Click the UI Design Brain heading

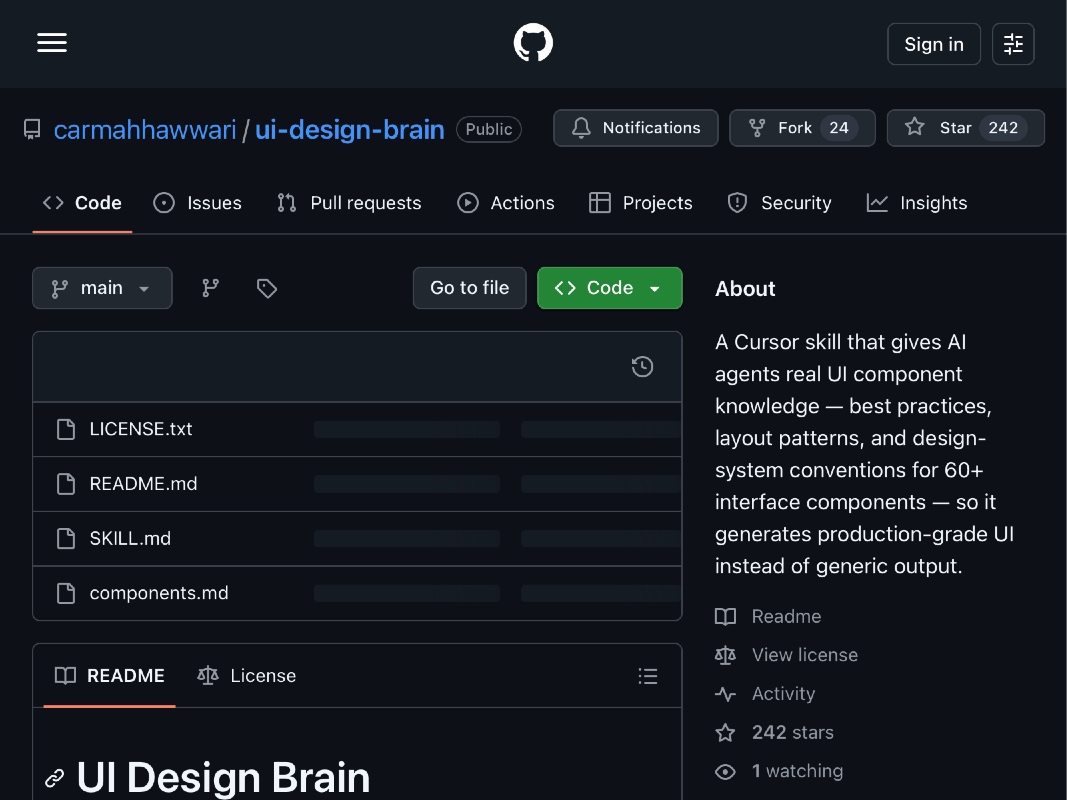point(223,778)
